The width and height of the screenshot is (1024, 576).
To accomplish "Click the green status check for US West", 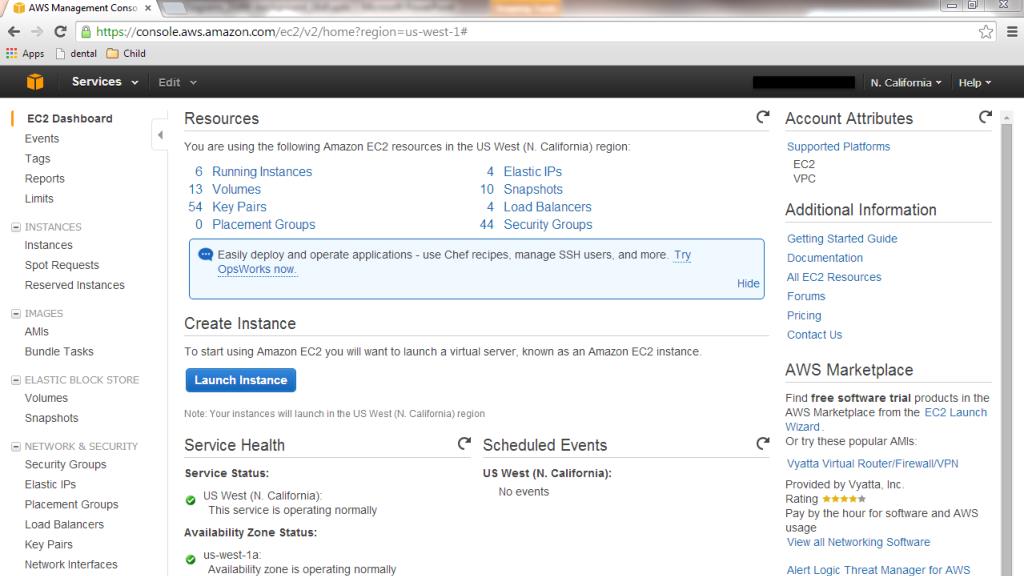I will click(x=191, y=500).
